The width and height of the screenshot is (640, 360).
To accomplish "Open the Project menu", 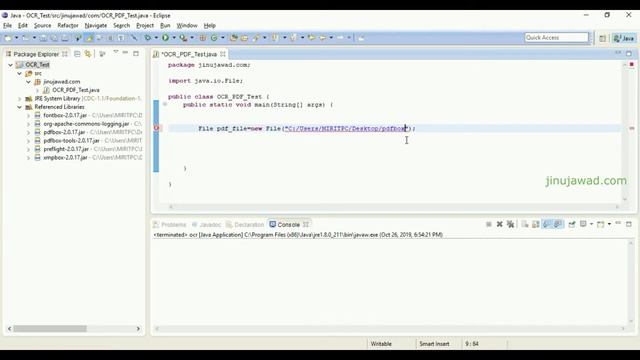I will pyautogui.click(x=145, y=25).
